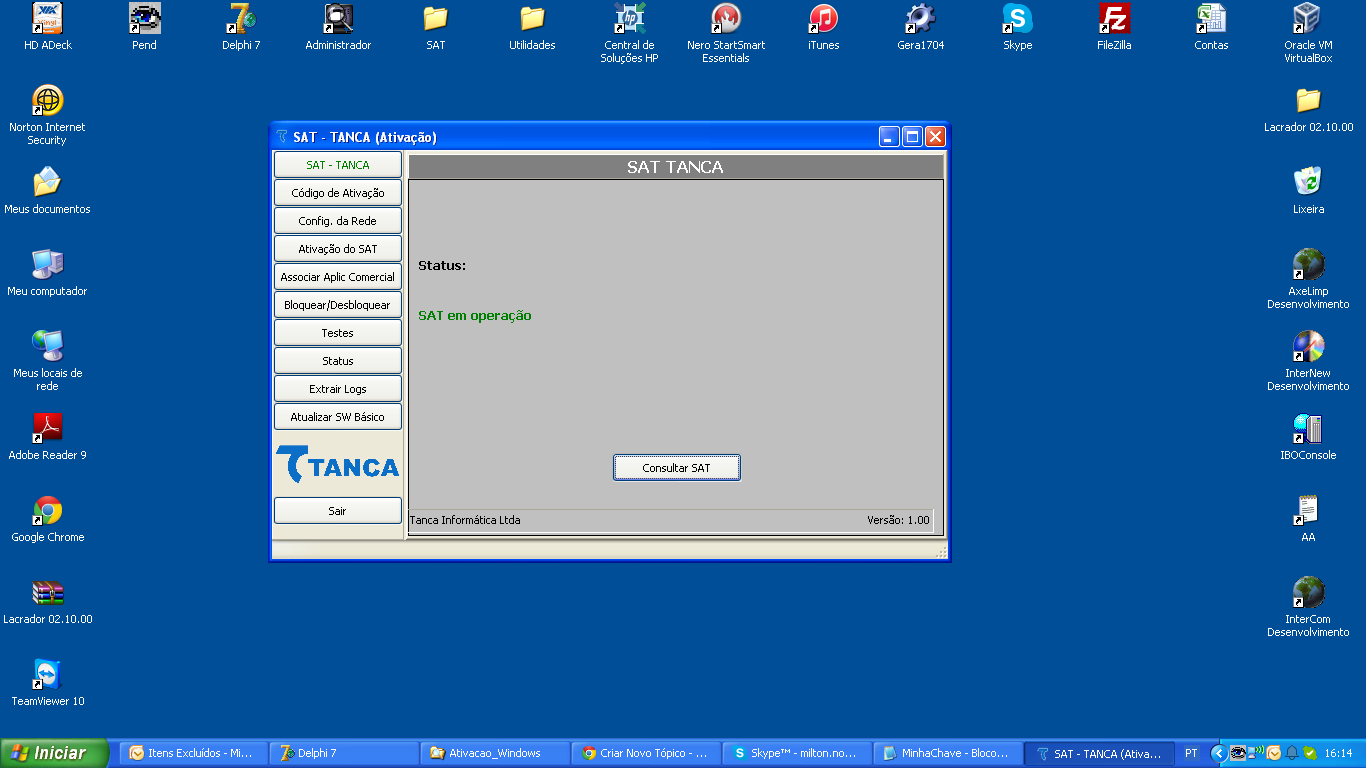Open the Status section
1366x768 pixels.
[x=338, y=361]
